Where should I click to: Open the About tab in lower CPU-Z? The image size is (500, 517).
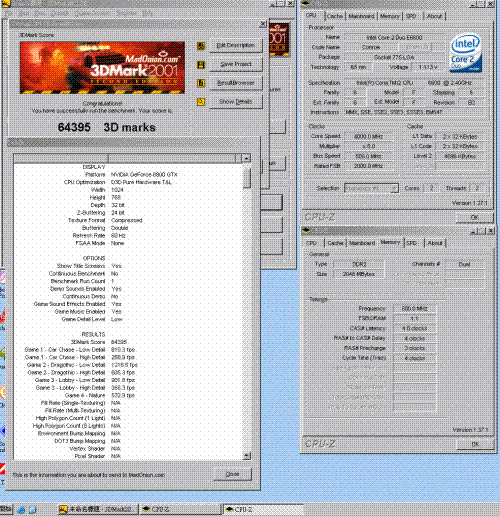tap(435, 243)
